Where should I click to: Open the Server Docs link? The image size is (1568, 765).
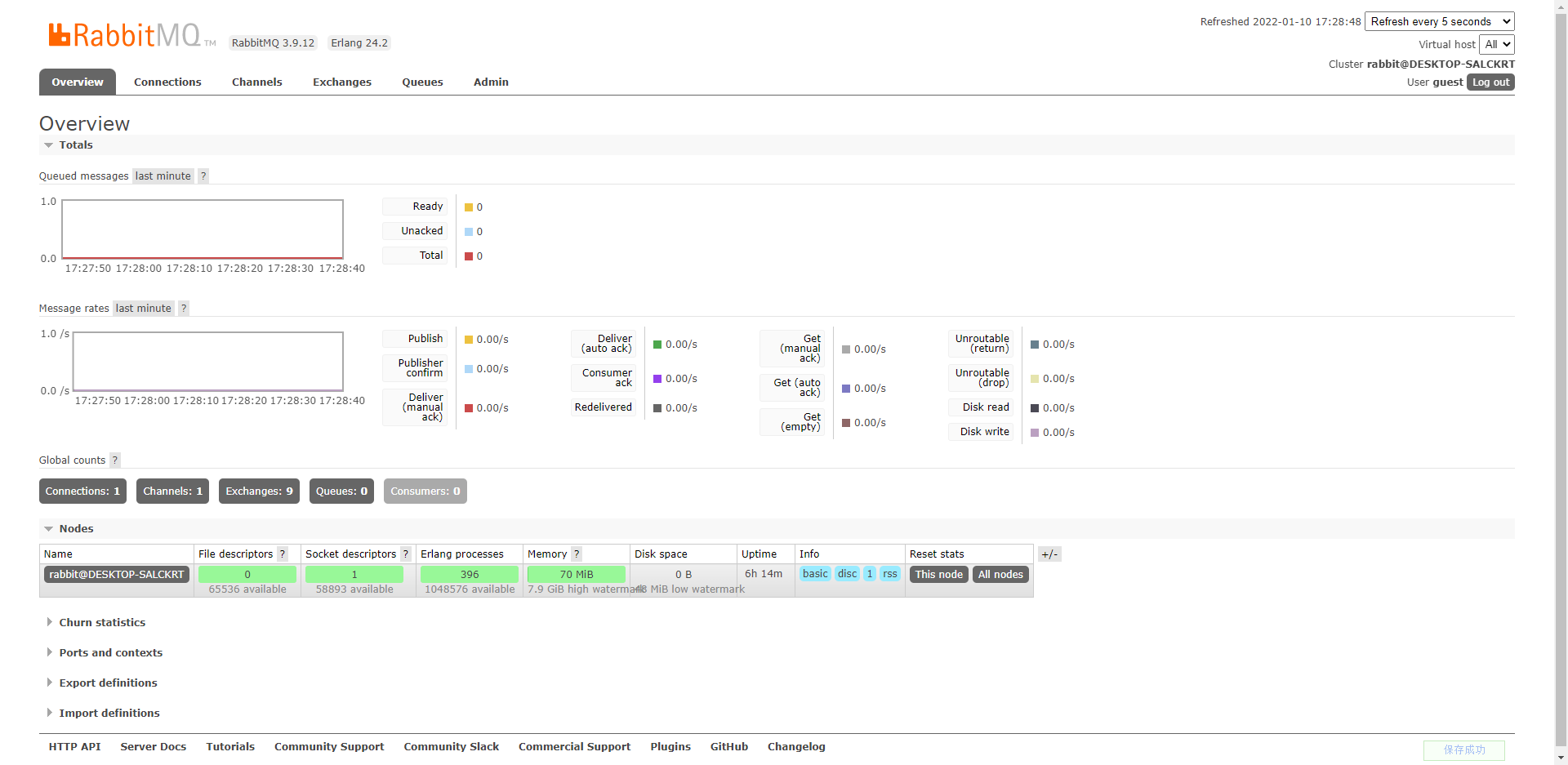tap(154, 746)
